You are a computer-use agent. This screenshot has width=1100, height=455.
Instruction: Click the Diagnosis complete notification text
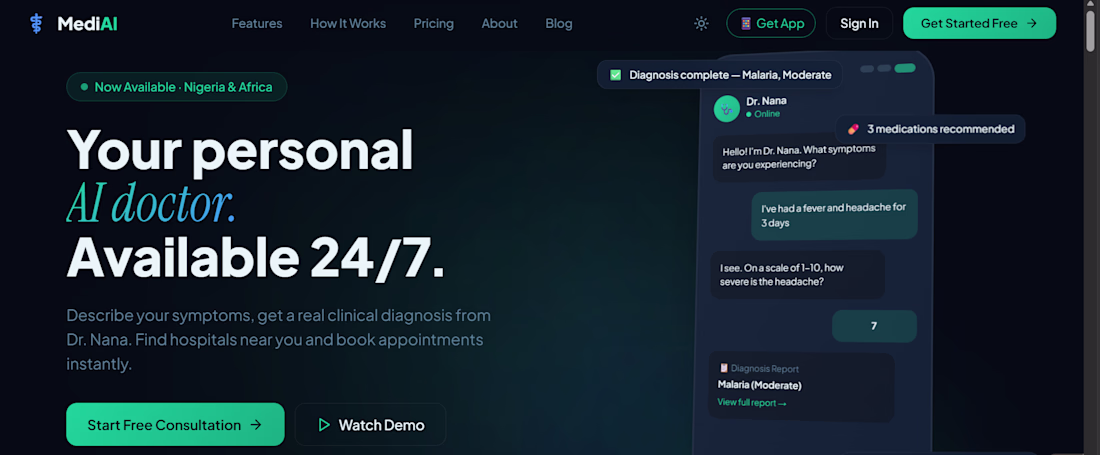[x=730, y=75]
